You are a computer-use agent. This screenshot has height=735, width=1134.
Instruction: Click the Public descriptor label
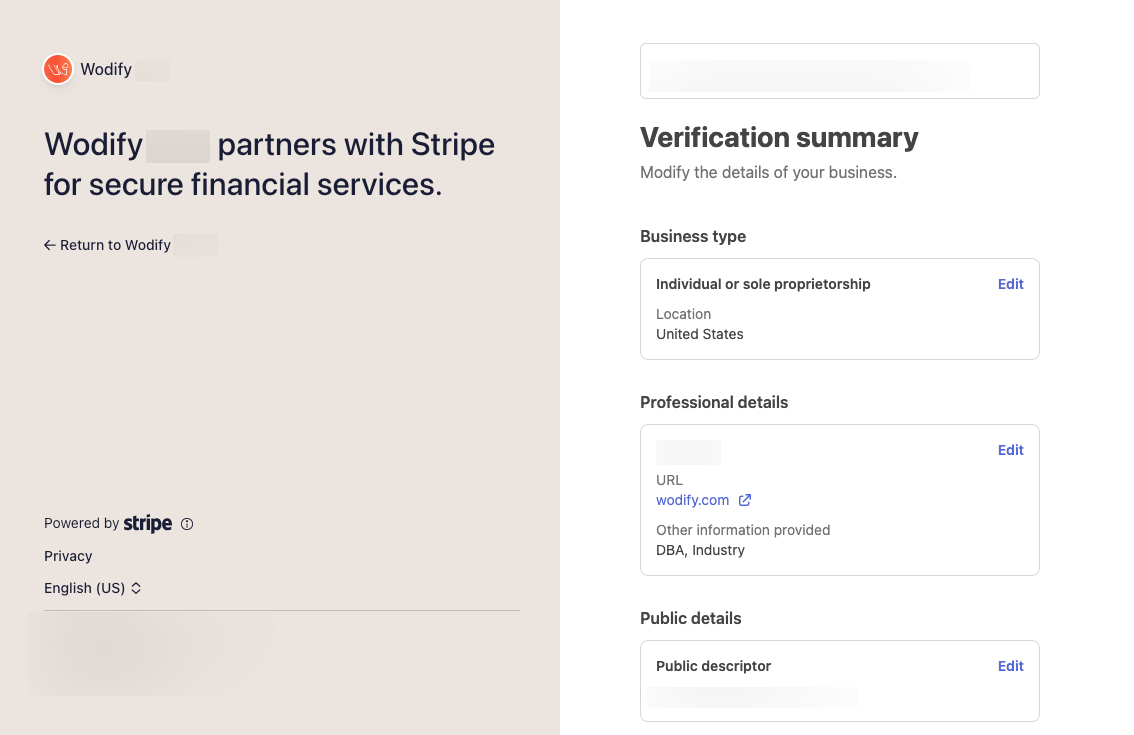pos(713,666)
